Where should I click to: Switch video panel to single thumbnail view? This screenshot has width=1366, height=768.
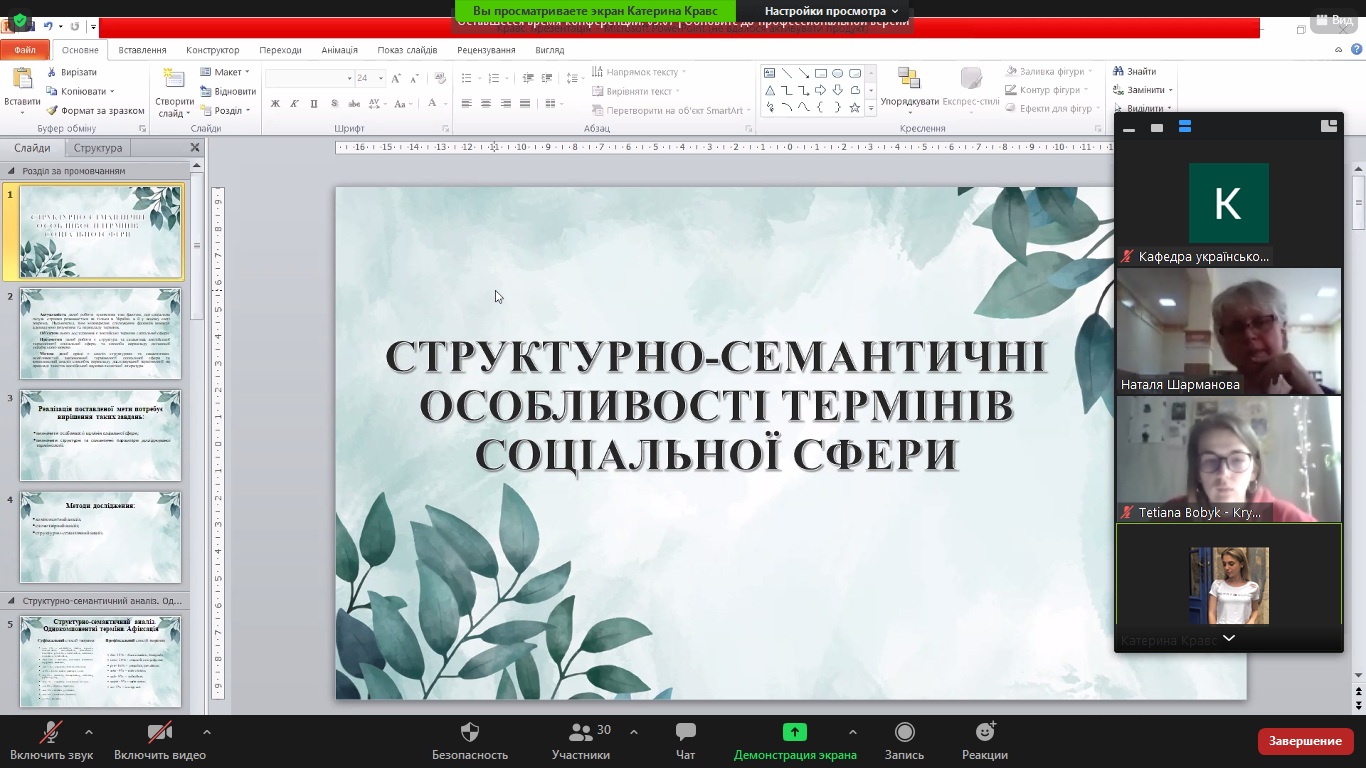(x=1157, y=128)
